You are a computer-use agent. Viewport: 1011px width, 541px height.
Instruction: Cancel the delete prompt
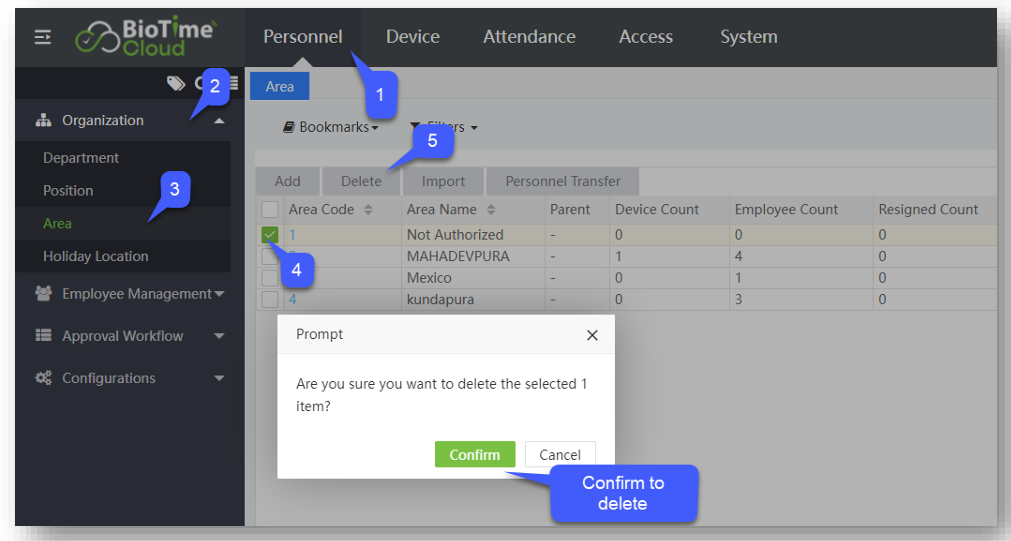tap(560, 454)
